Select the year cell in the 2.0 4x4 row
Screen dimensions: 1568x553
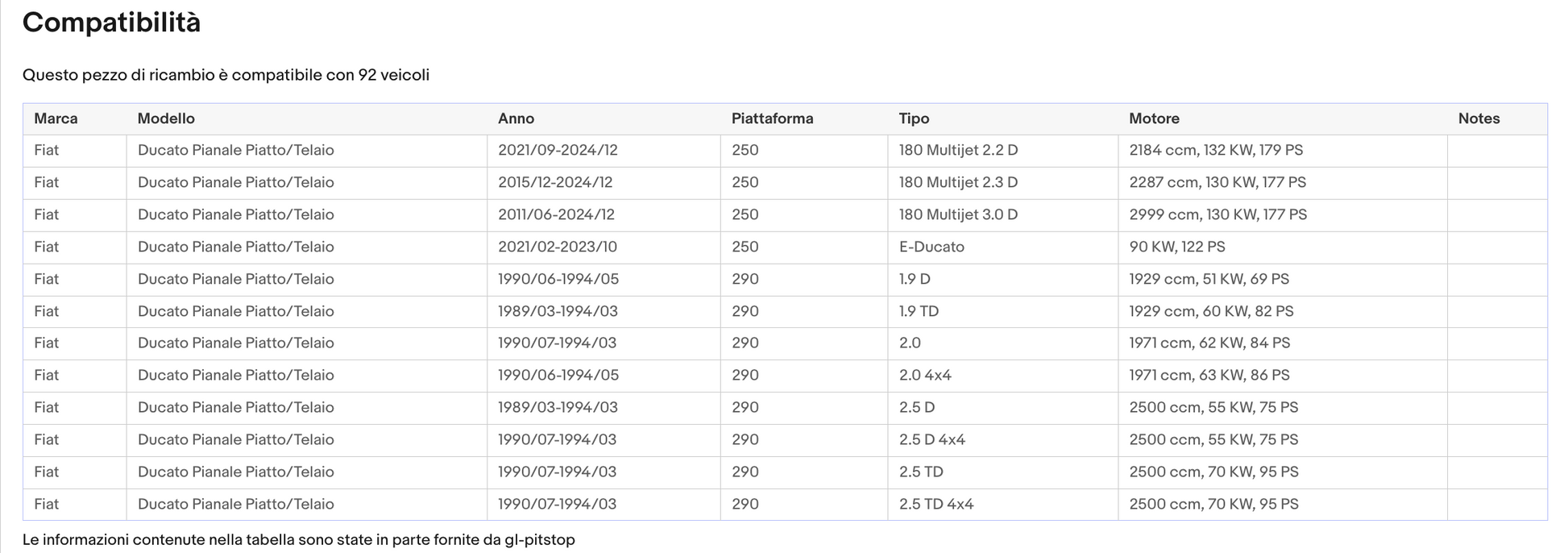coord(604,376)
